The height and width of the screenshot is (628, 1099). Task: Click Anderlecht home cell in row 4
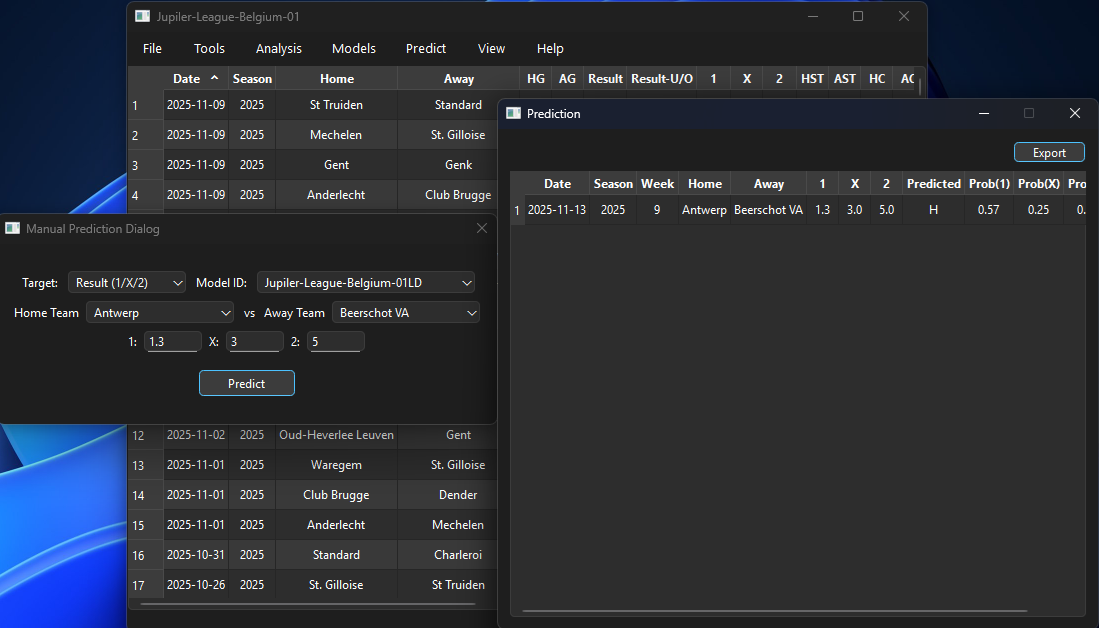click(336, 195)
